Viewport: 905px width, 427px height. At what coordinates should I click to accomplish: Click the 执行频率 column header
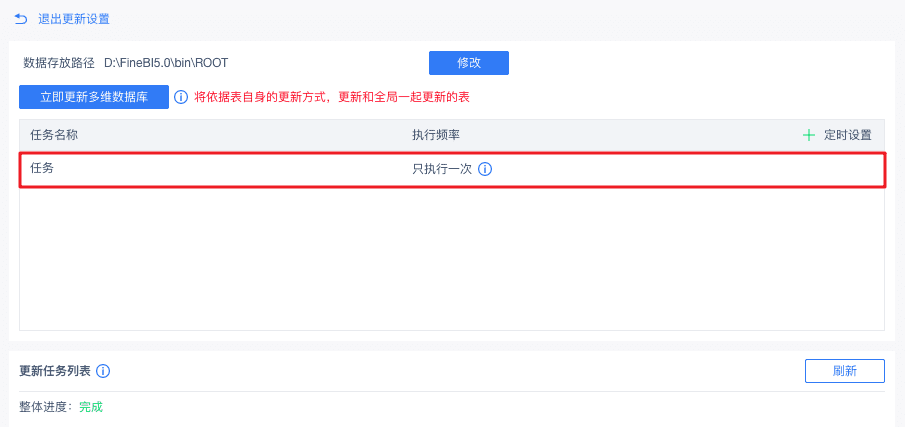[436, 135]
